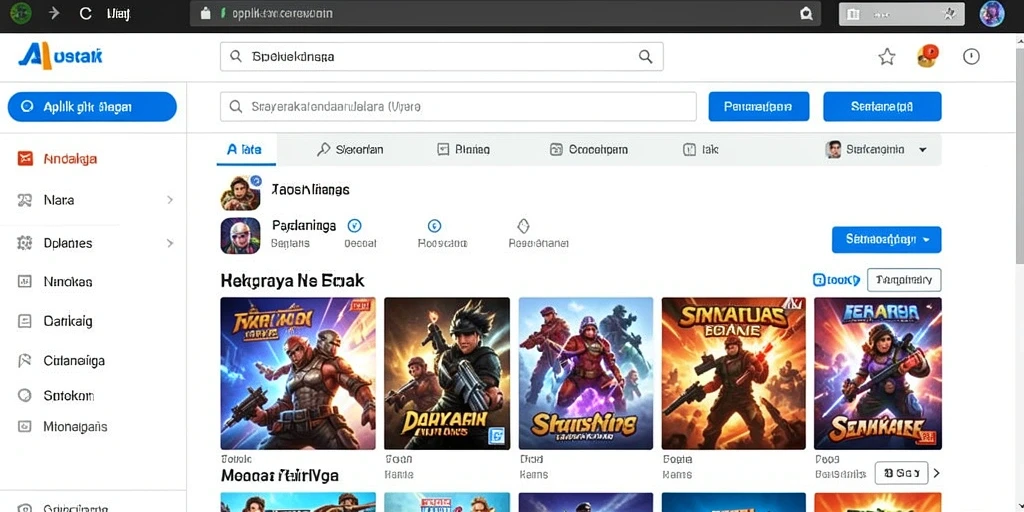Click the green browser icon at top-left corner
This screenshot has height=512, width=1024.
click(21, 14)
